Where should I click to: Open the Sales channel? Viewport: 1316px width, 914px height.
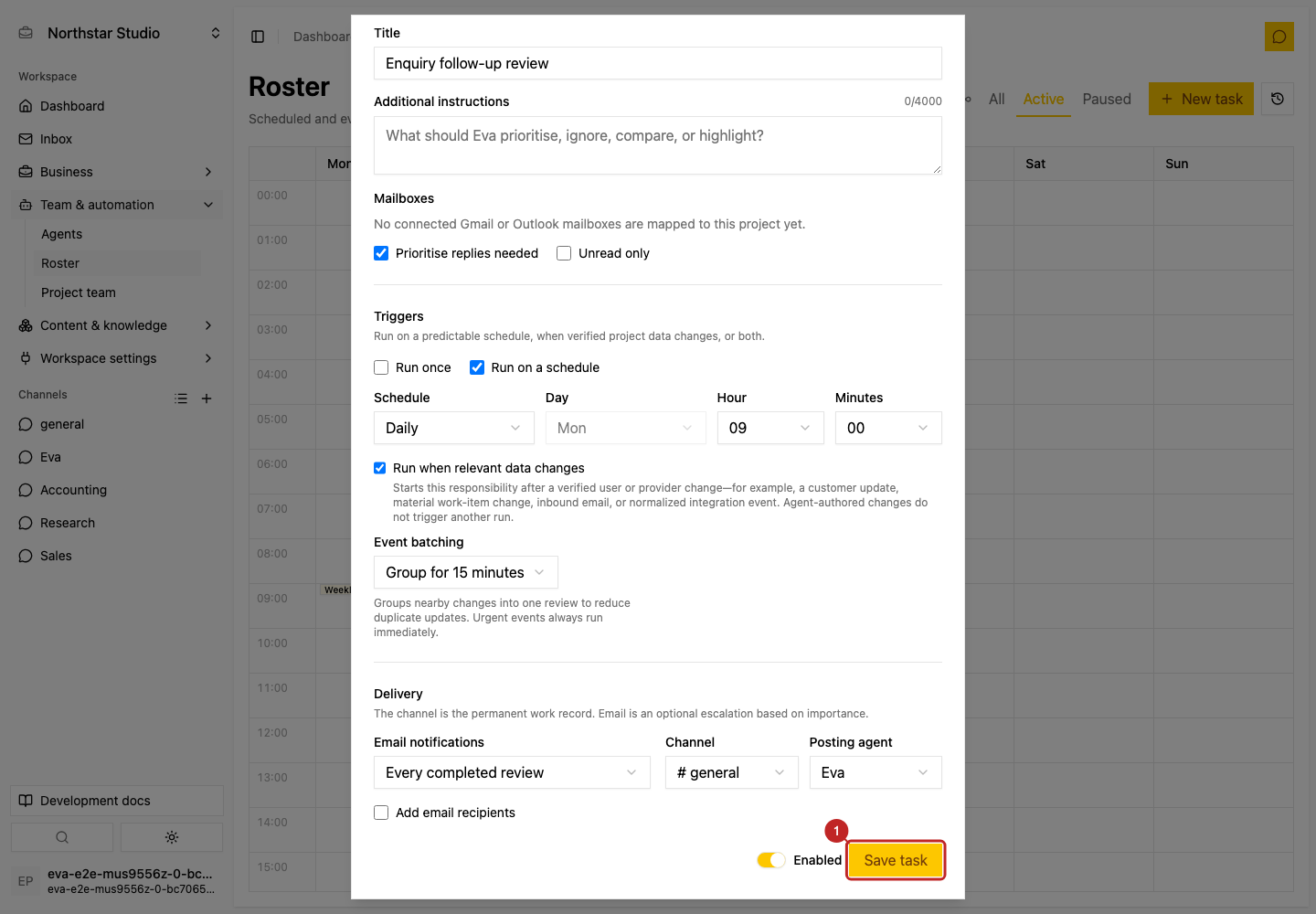[x=119, y=556]
